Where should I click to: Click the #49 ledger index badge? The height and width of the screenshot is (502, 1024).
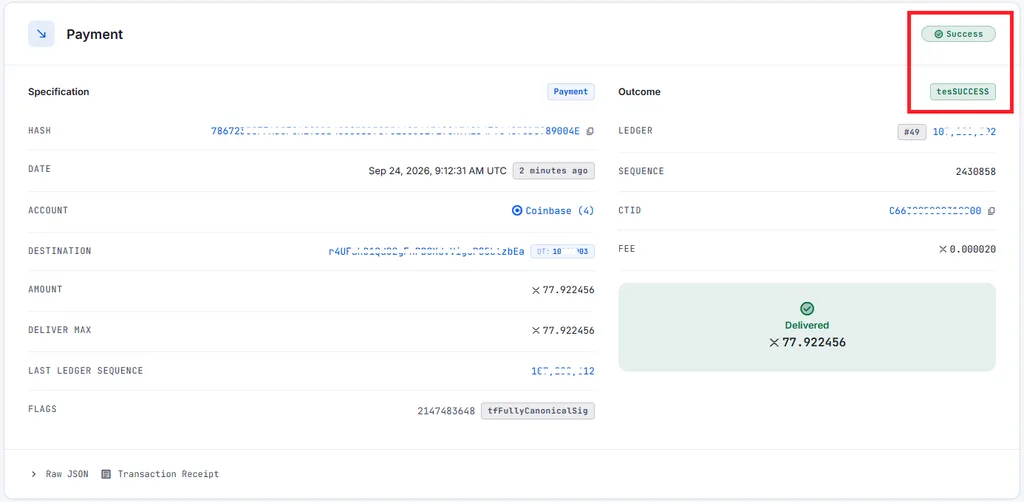pos(912,133)
